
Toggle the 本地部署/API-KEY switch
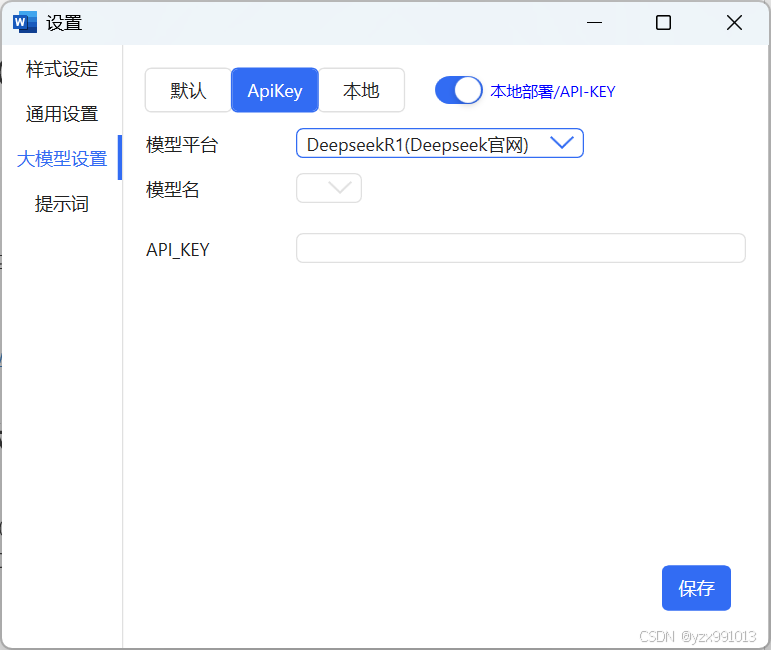click(458, 90)
